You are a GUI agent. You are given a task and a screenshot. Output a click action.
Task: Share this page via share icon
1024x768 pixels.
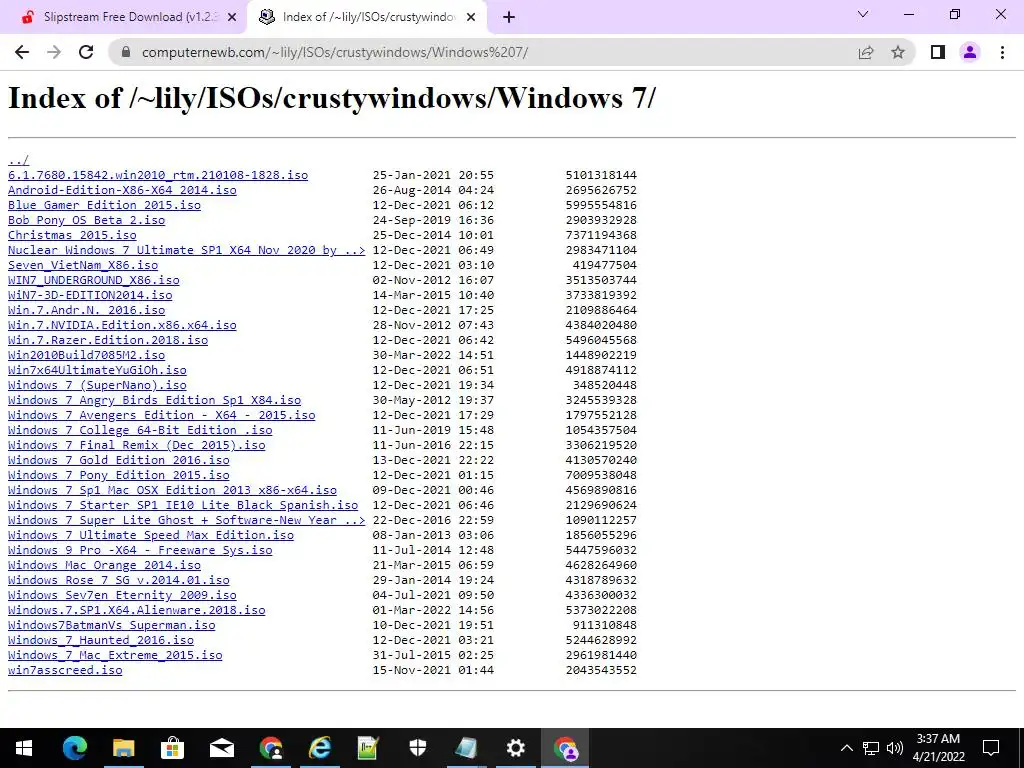[866, 52]
